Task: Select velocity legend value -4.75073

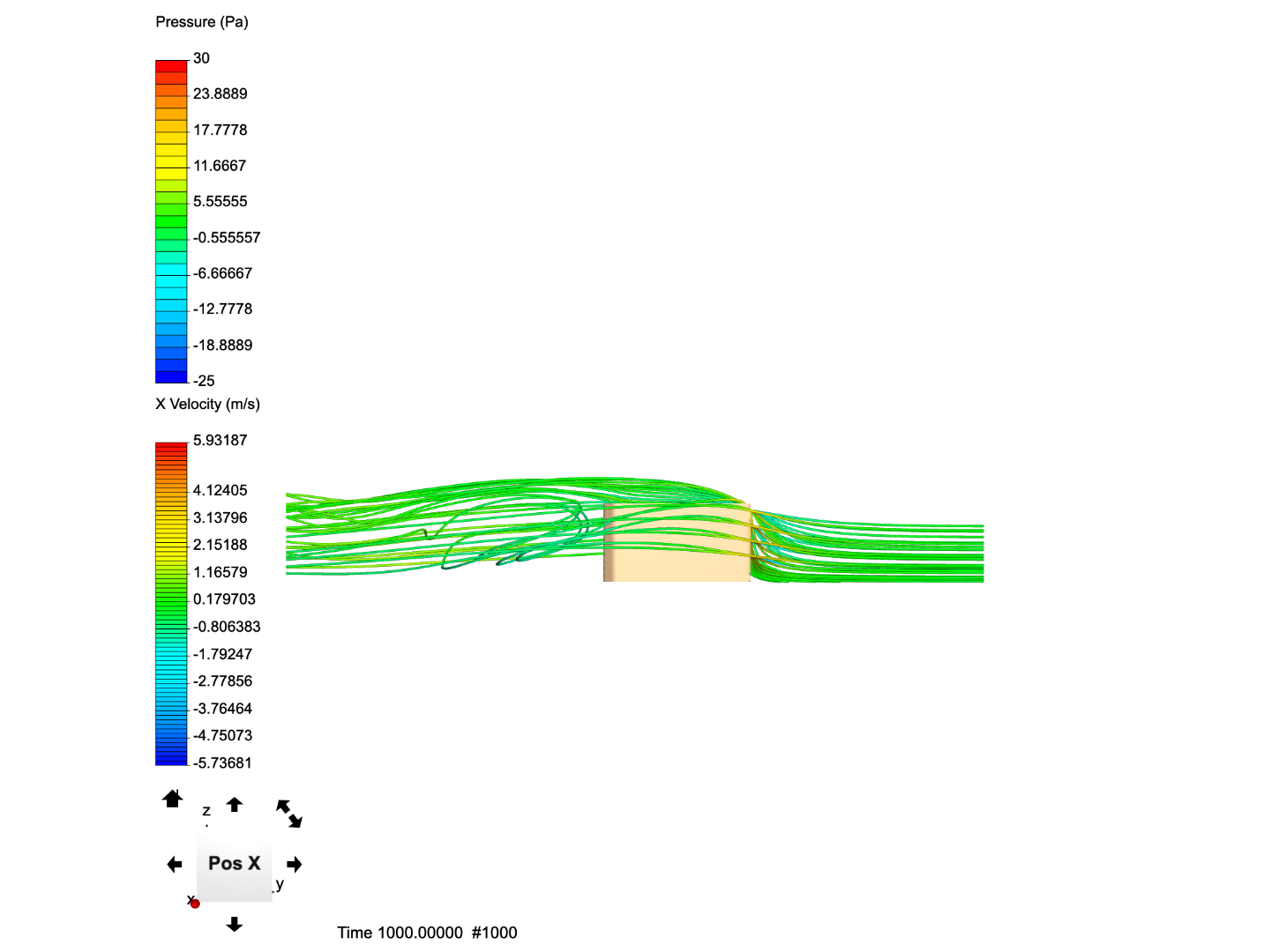Action: click(223, 735)
